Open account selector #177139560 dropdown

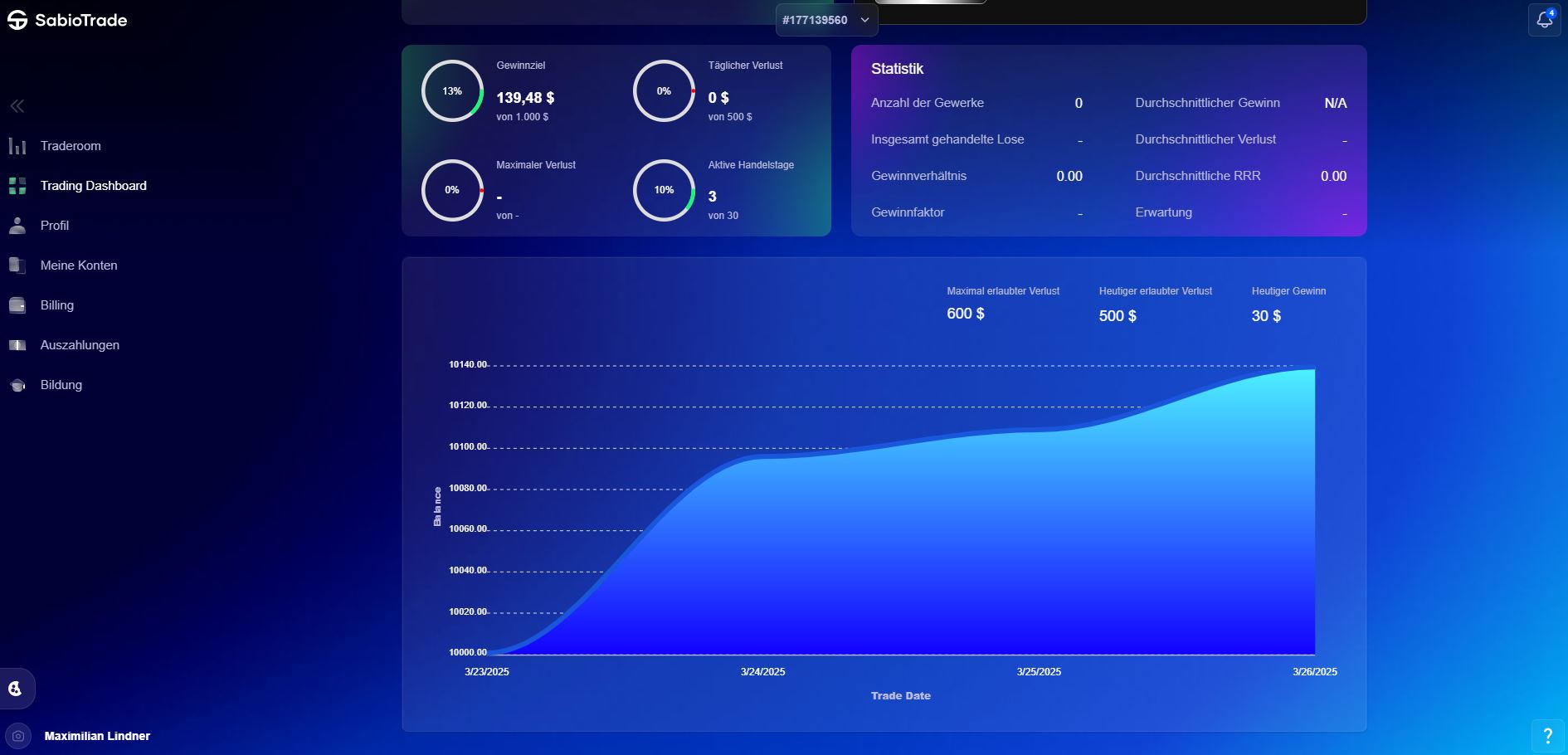[x=826, y=20]
